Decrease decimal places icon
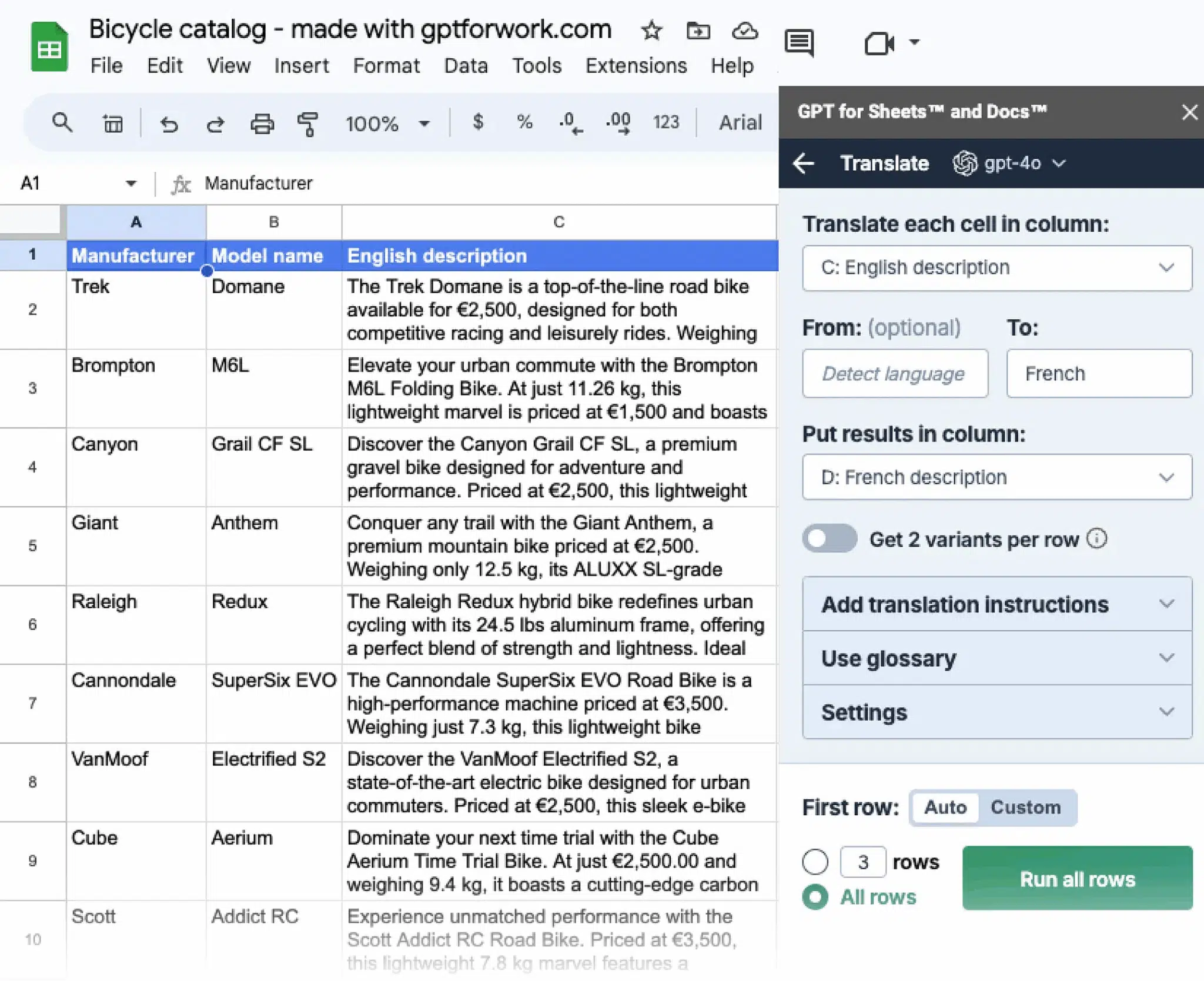This screenshot has width=1204, height=981. [x=570, y=123]
